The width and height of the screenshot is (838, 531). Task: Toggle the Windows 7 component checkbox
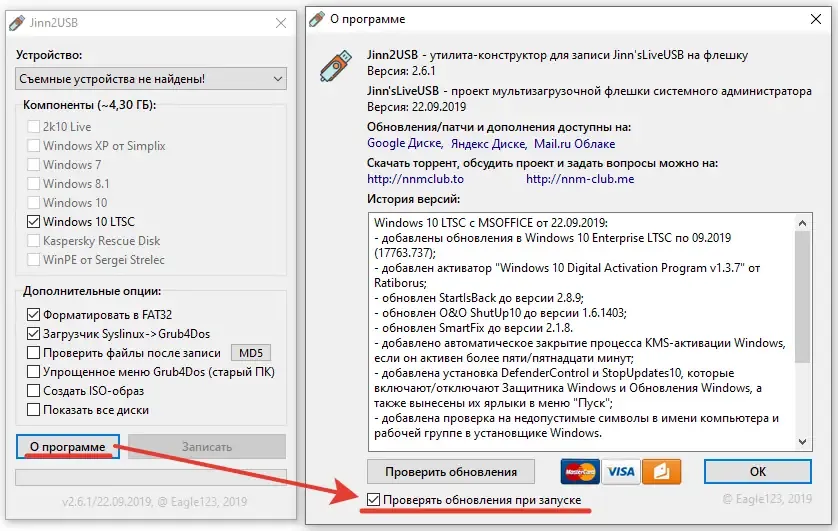point(33,165)
